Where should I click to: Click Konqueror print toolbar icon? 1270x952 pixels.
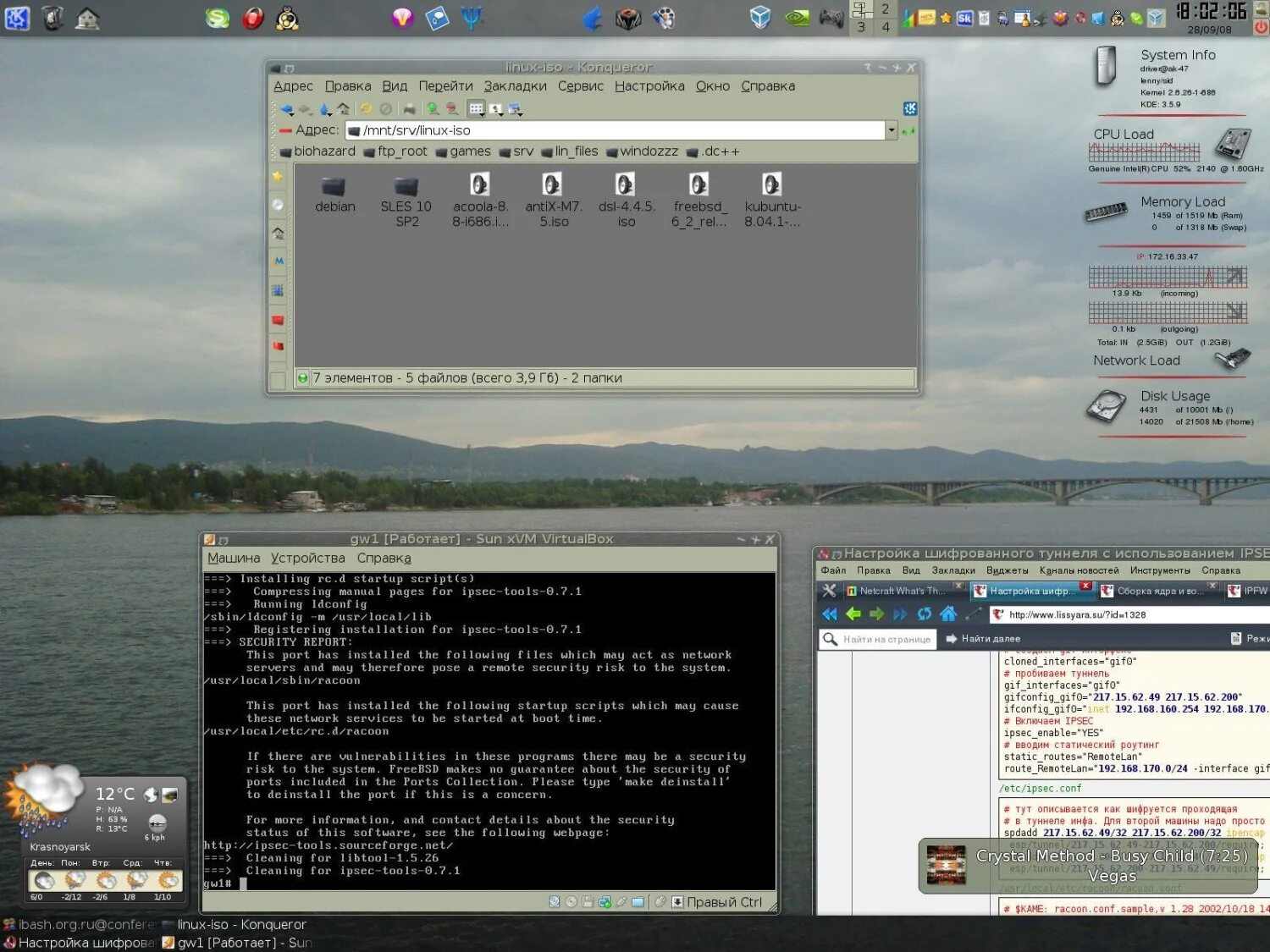pyautogui.click(x=410, y=109)
